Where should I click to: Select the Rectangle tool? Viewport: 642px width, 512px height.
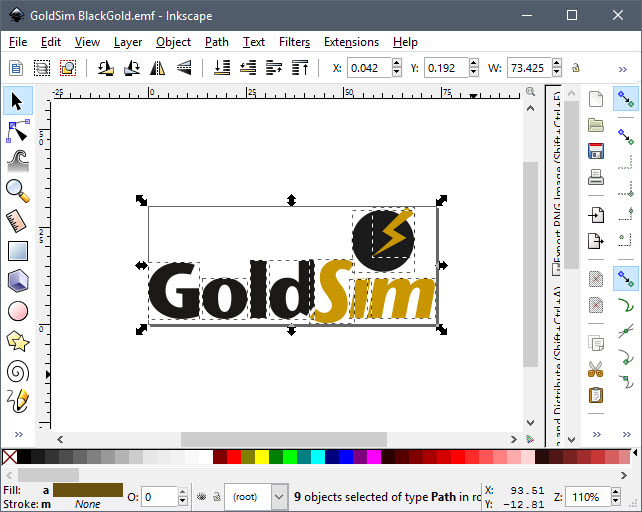(18, 251)
